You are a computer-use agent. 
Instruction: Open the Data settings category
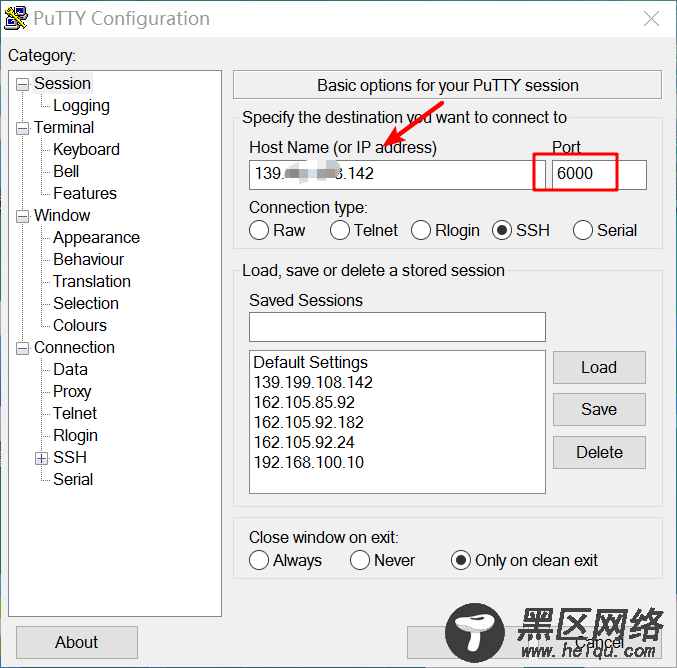click(70, 370)
